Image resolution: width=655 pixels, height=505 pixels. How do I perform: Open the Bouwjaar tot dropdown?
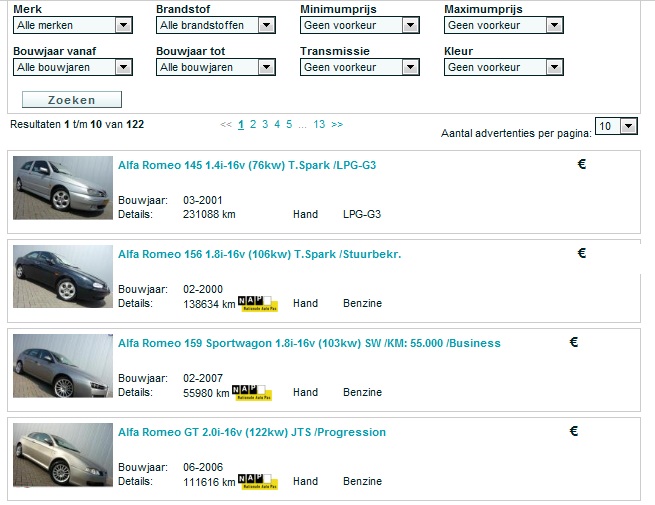pos(216,67)
